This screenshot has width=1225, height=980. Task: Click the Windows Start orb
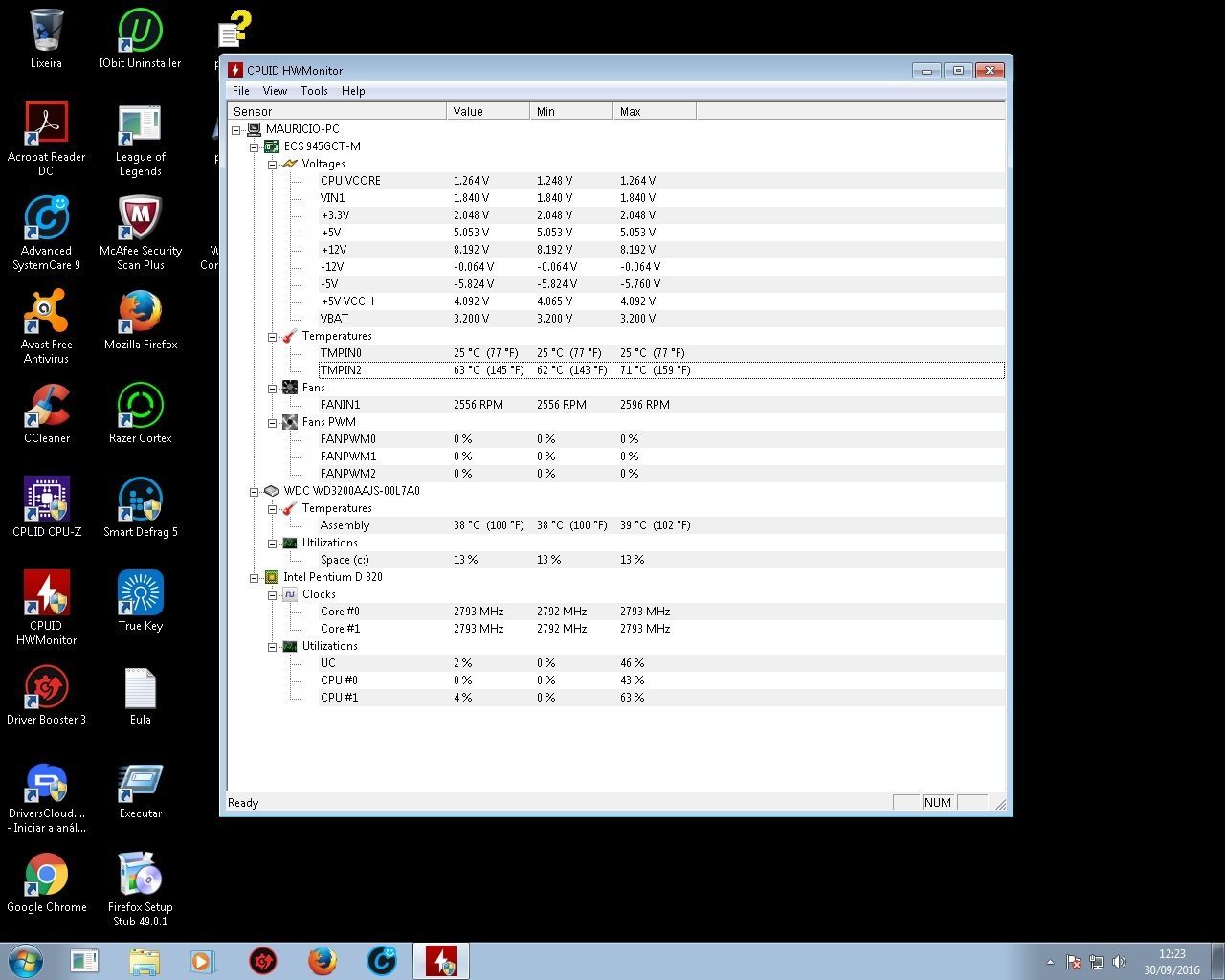[26, 961]
